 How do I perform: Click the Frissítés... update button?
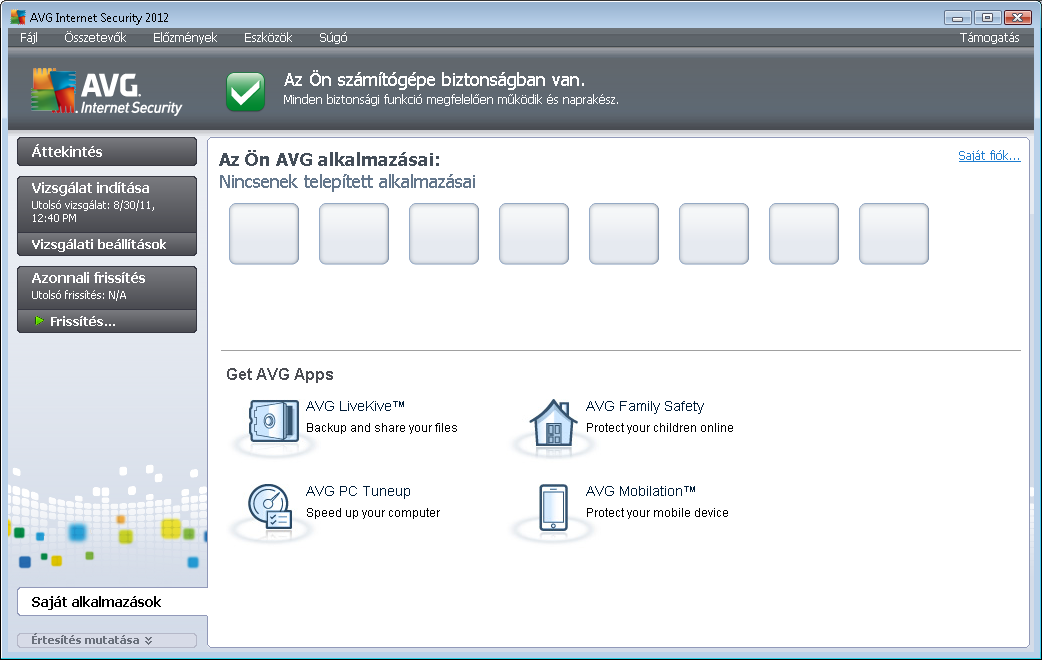[x=107, y=321]
